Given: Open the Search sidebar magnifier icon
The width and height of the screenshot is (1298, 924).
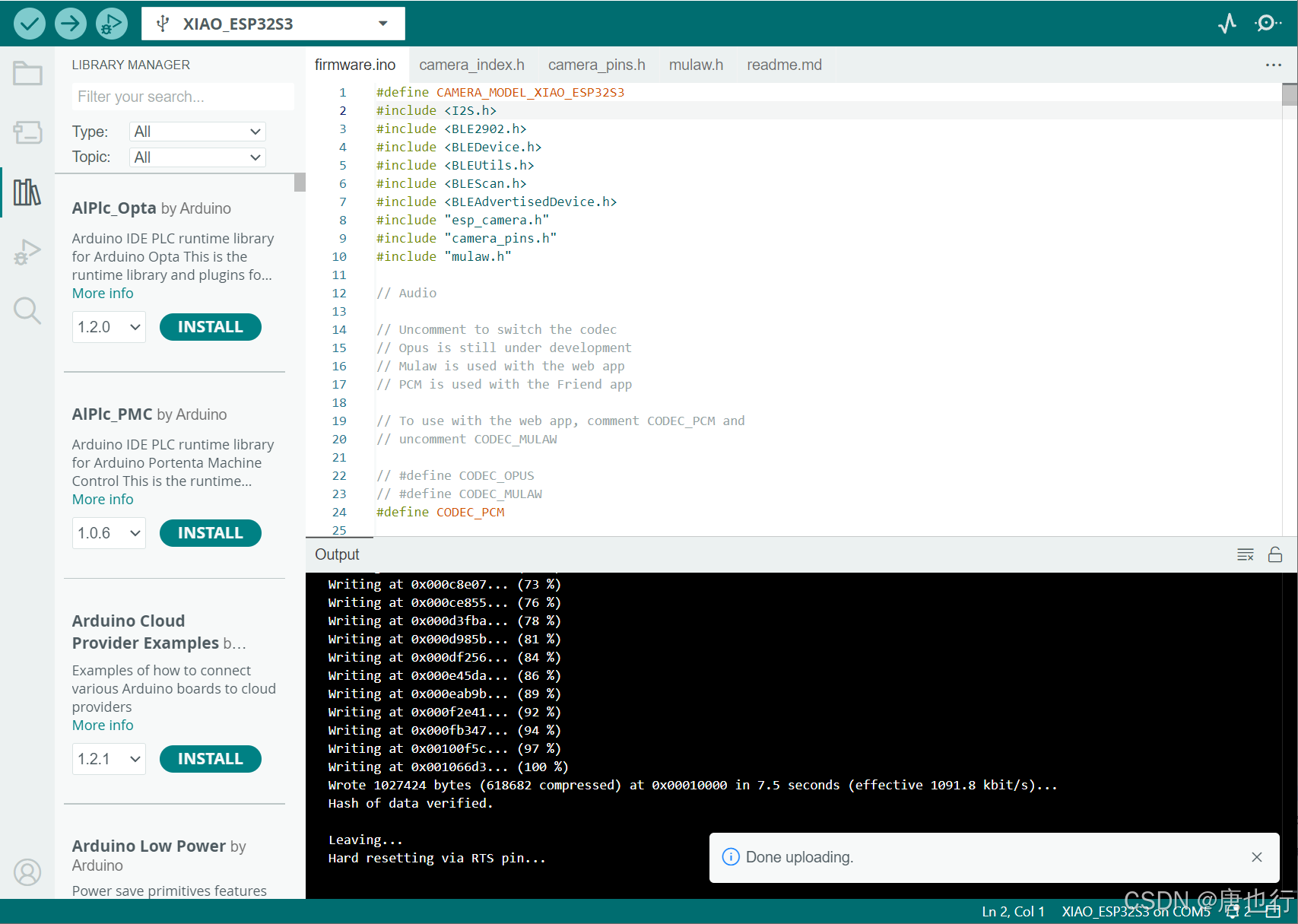Looking at the screenshot, I should [27, 310].
